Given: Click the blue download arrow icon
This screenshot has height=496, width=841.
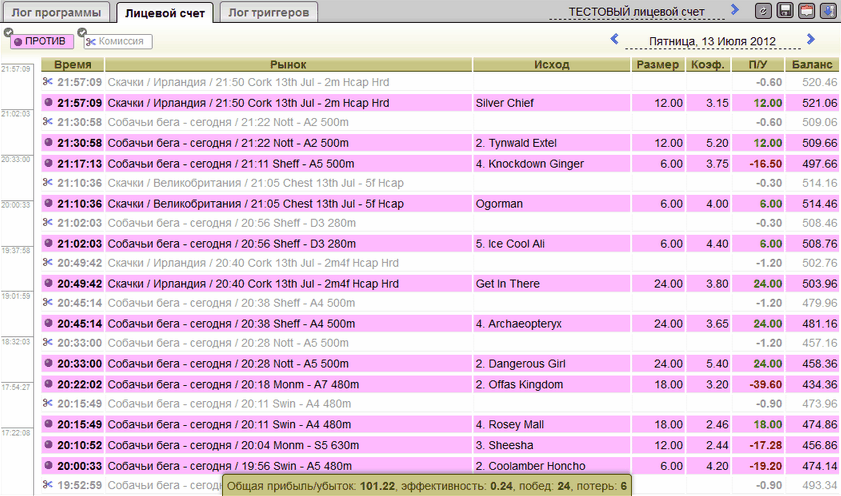Looking at the screenshot, I should pyautogui.click(x=828, y=11).
